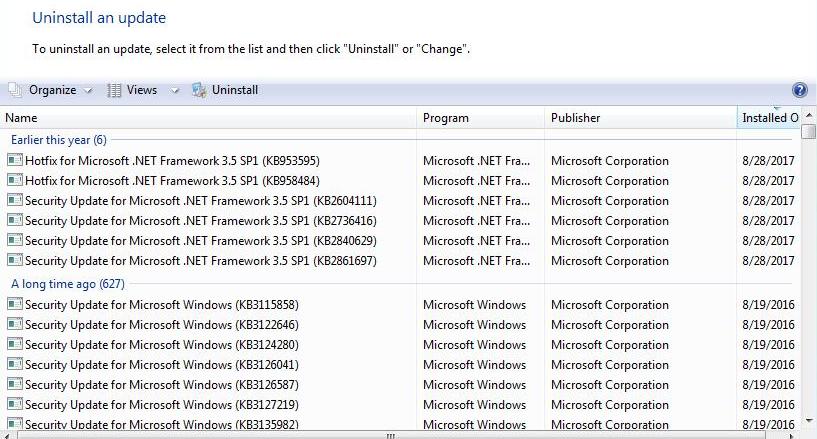
Task: Select Security Update for Microsoft Windows (KB3126587)
Action: [162, 384]
